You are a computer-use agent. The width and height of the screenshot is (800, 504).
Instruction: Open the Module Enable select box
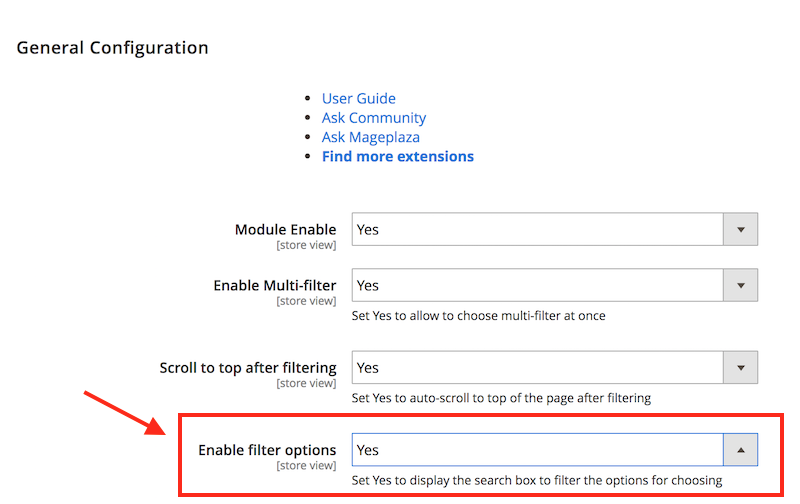[555, 230]
